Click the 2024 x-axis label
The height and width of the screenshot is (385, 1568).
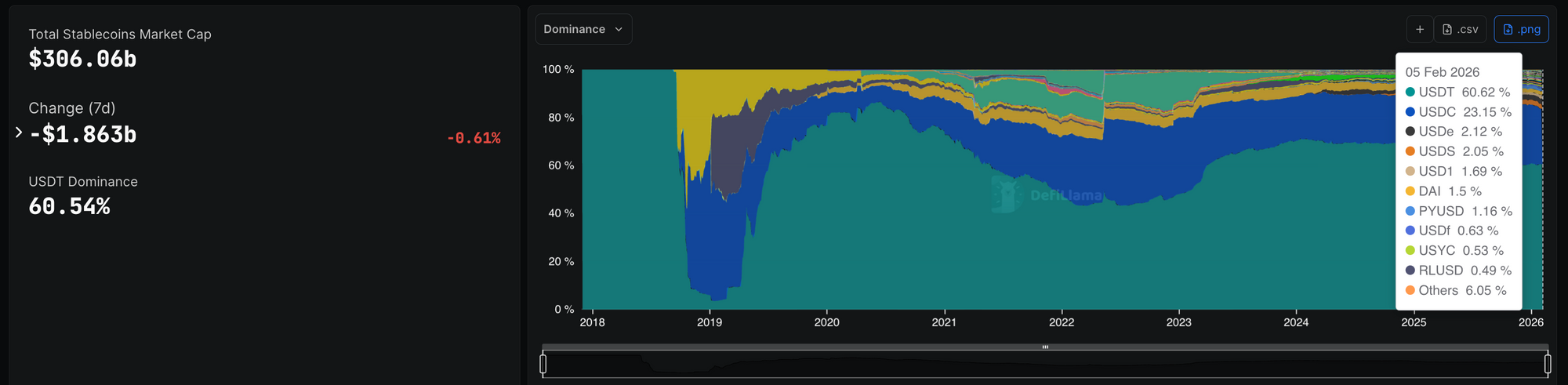[1296, 322]
